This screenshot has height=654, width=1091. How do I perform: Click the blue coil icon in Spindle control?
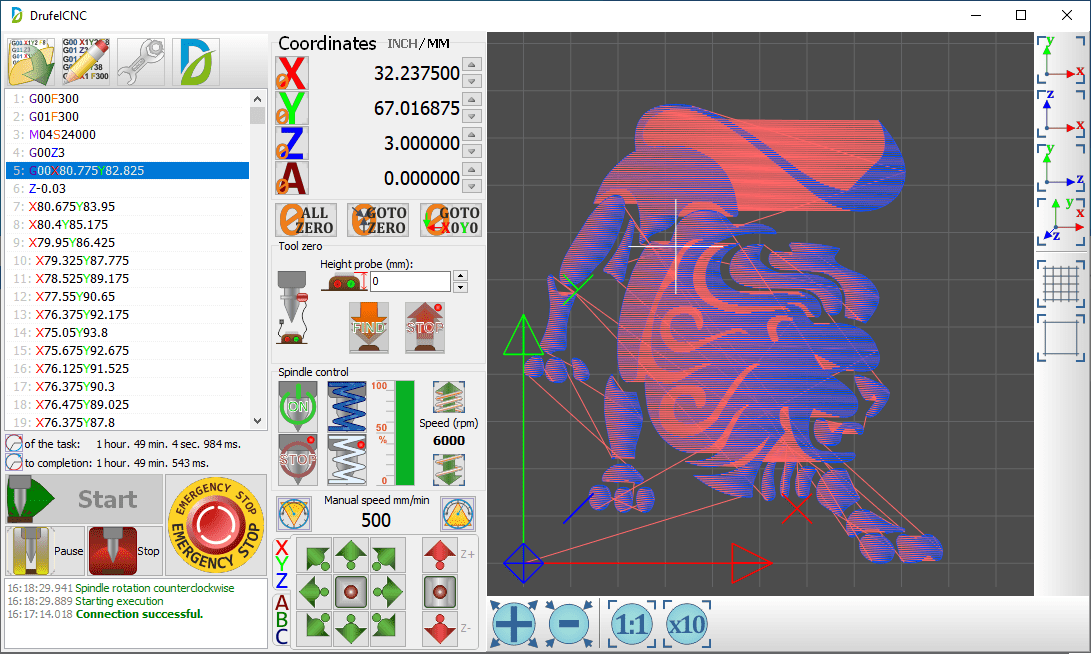(347, 406)
